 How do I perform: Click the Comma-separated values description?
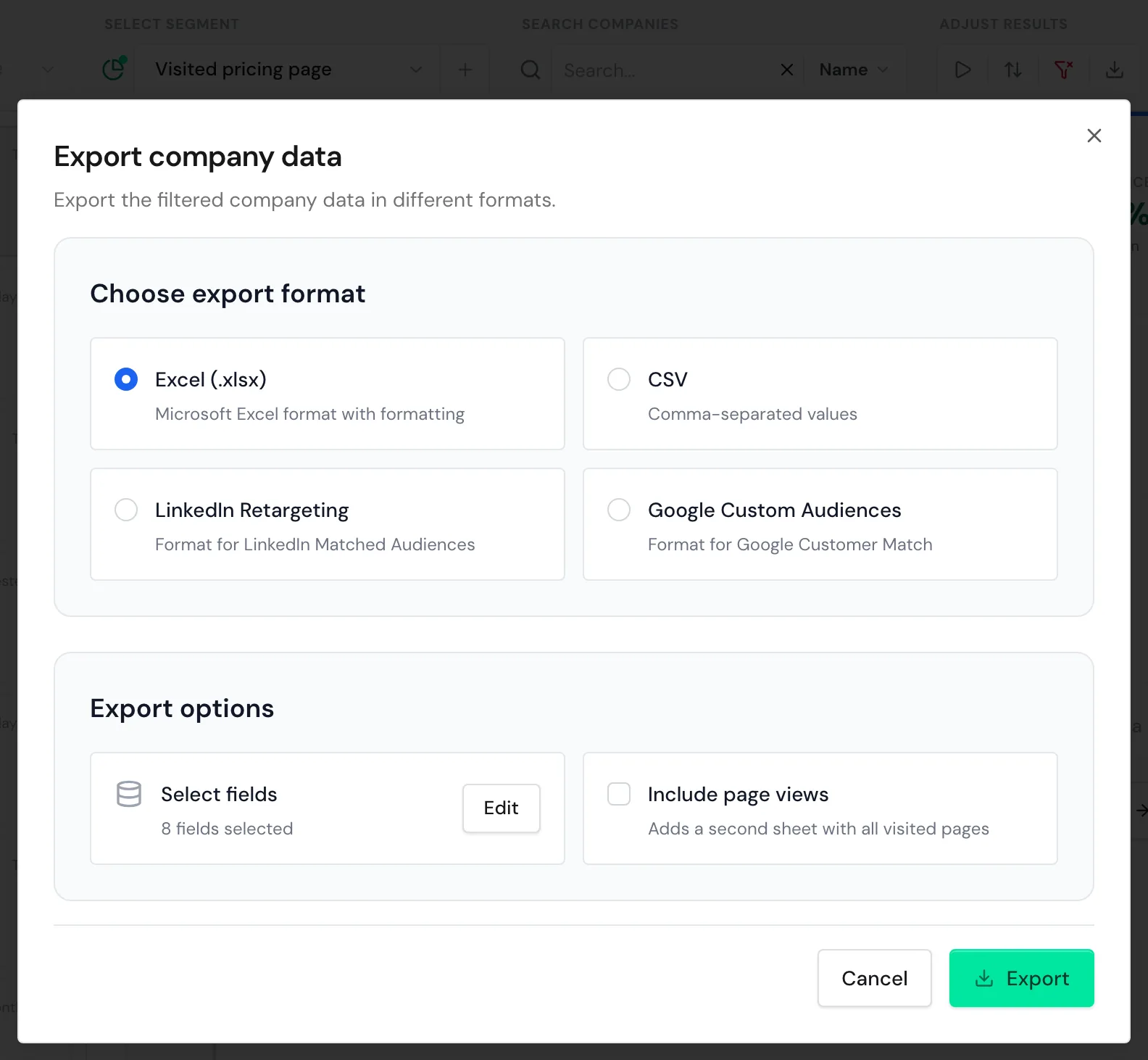tap(752, 414)
